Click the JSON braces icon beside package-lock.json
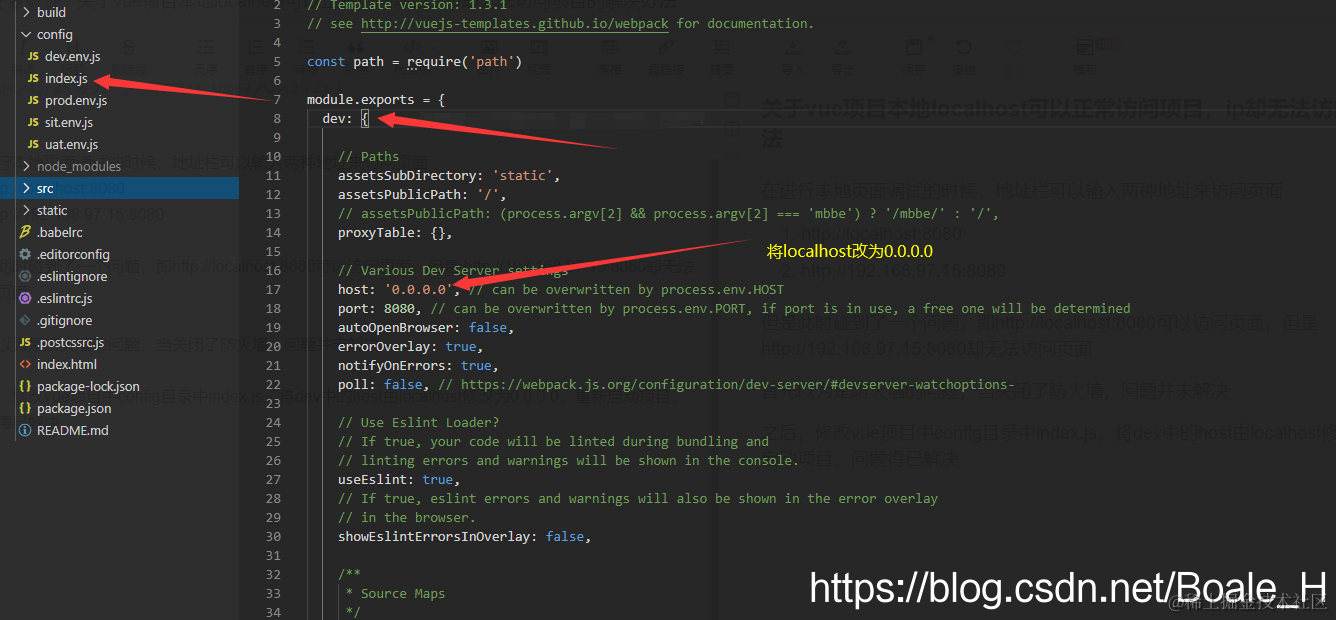The width and height of the screenshot is (1336, 620). click(x=26, y=387)
